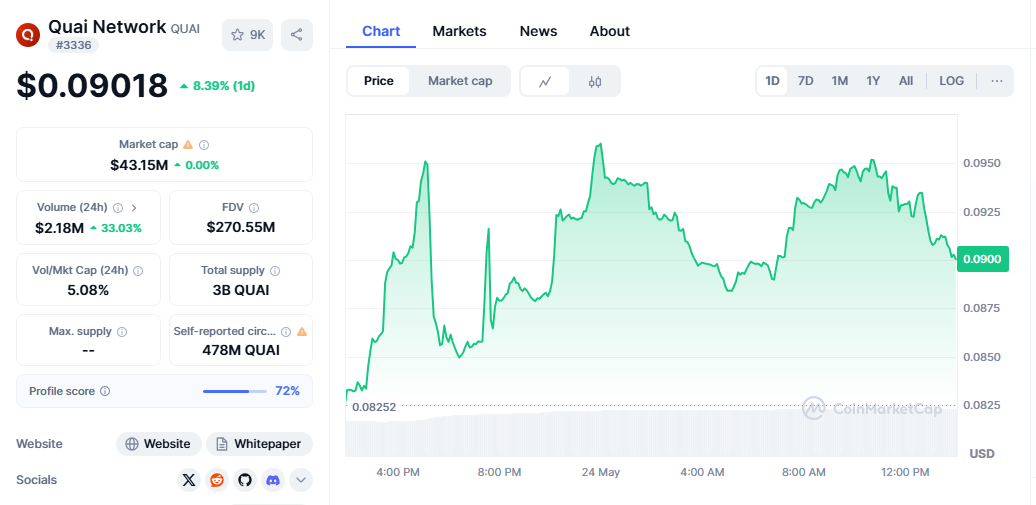Click the 0.08252 baseline price label
Image resolution: width=1036 pixels, height=505 pixels.
(374, 407)
